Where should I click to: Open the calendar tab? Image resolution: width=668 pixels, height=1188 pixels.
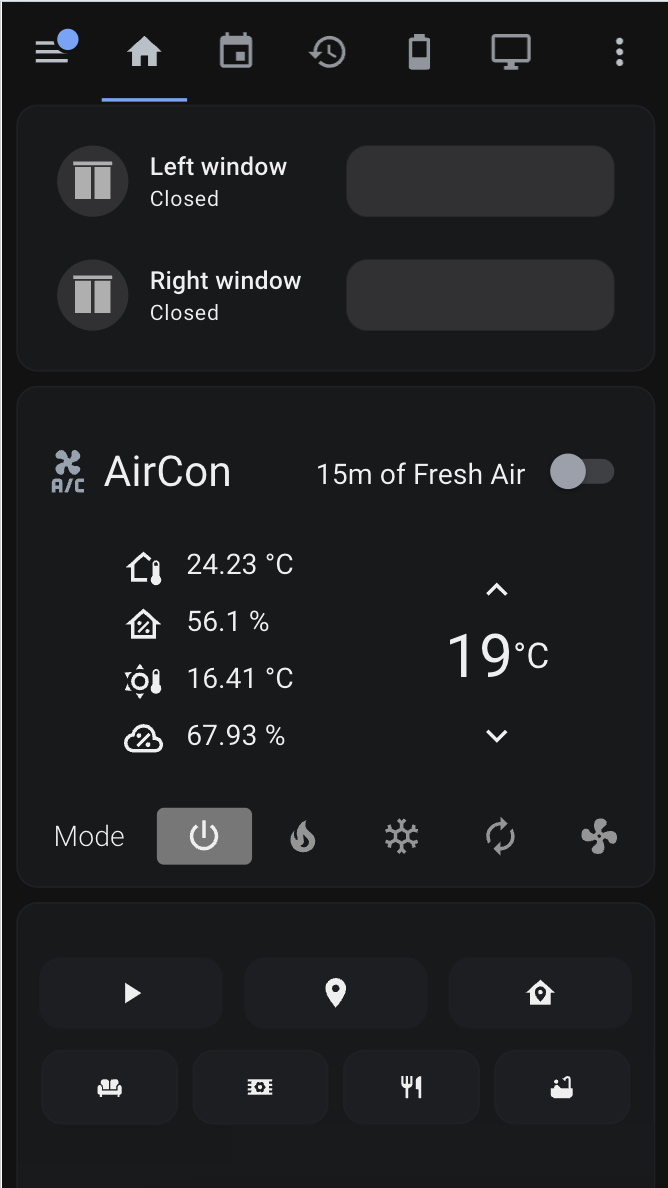click(236, 52)
